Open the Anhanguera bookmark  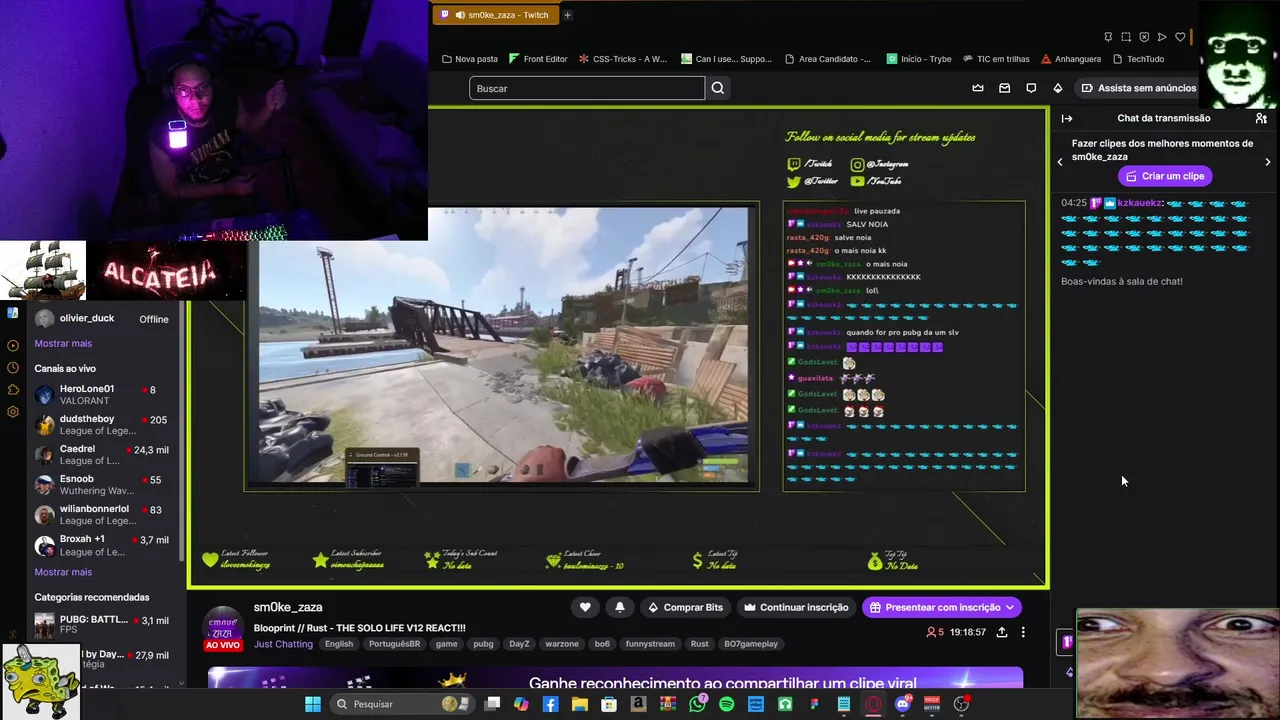click(x=1071, y=59)
